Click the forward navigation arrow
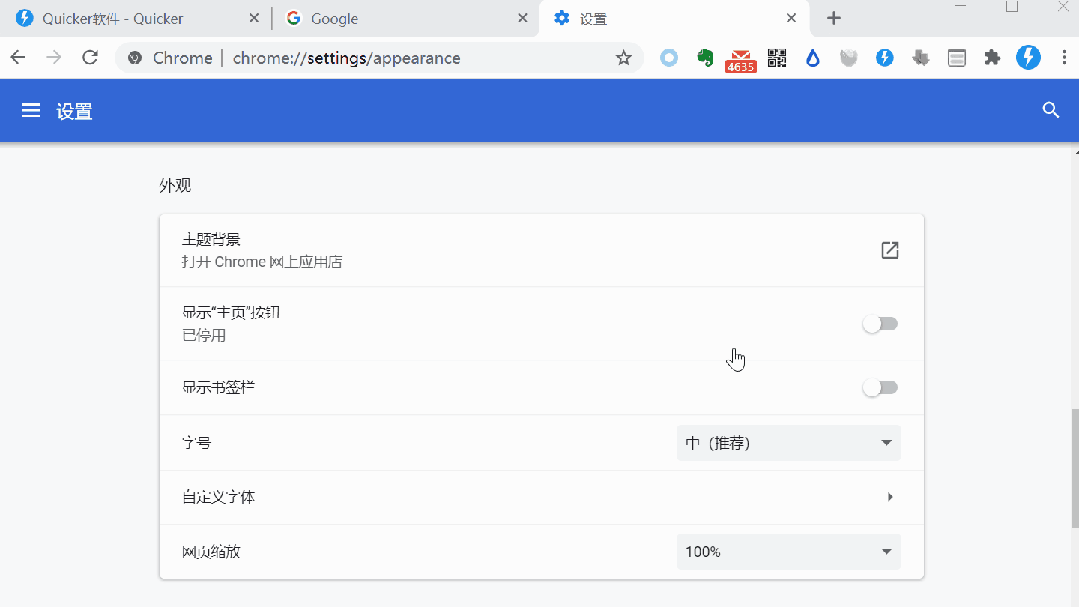 54,58
